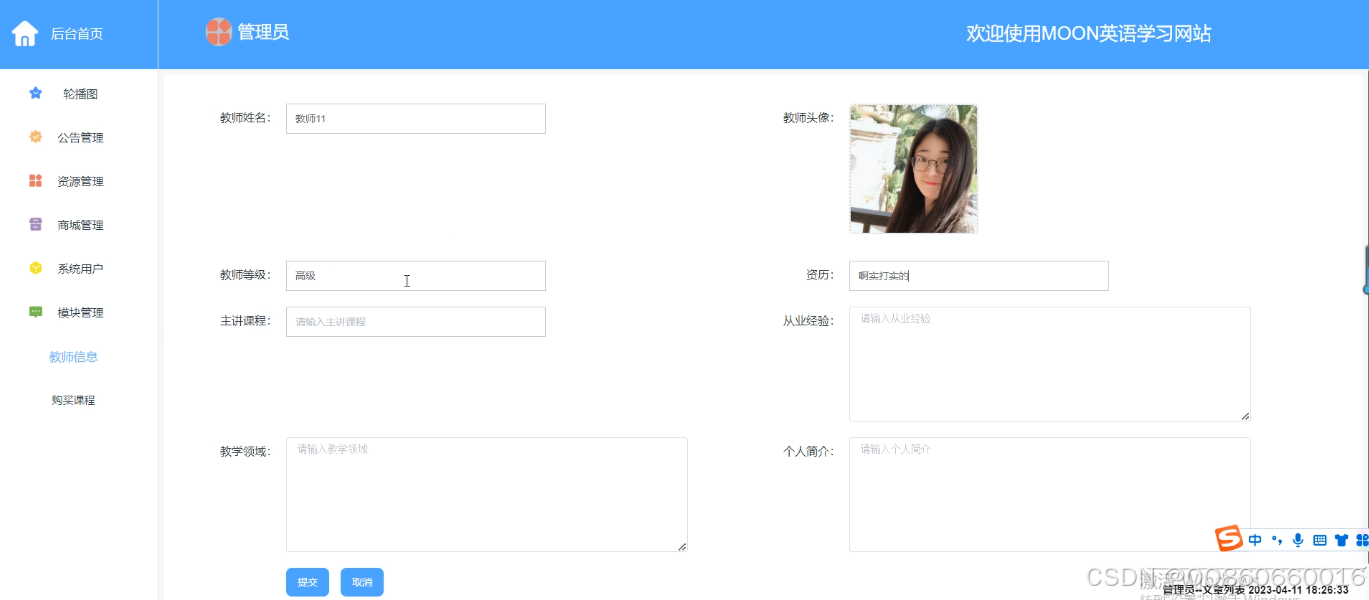
Task: Focus the 教师等级 input field
Action: [x=416, y=276]
